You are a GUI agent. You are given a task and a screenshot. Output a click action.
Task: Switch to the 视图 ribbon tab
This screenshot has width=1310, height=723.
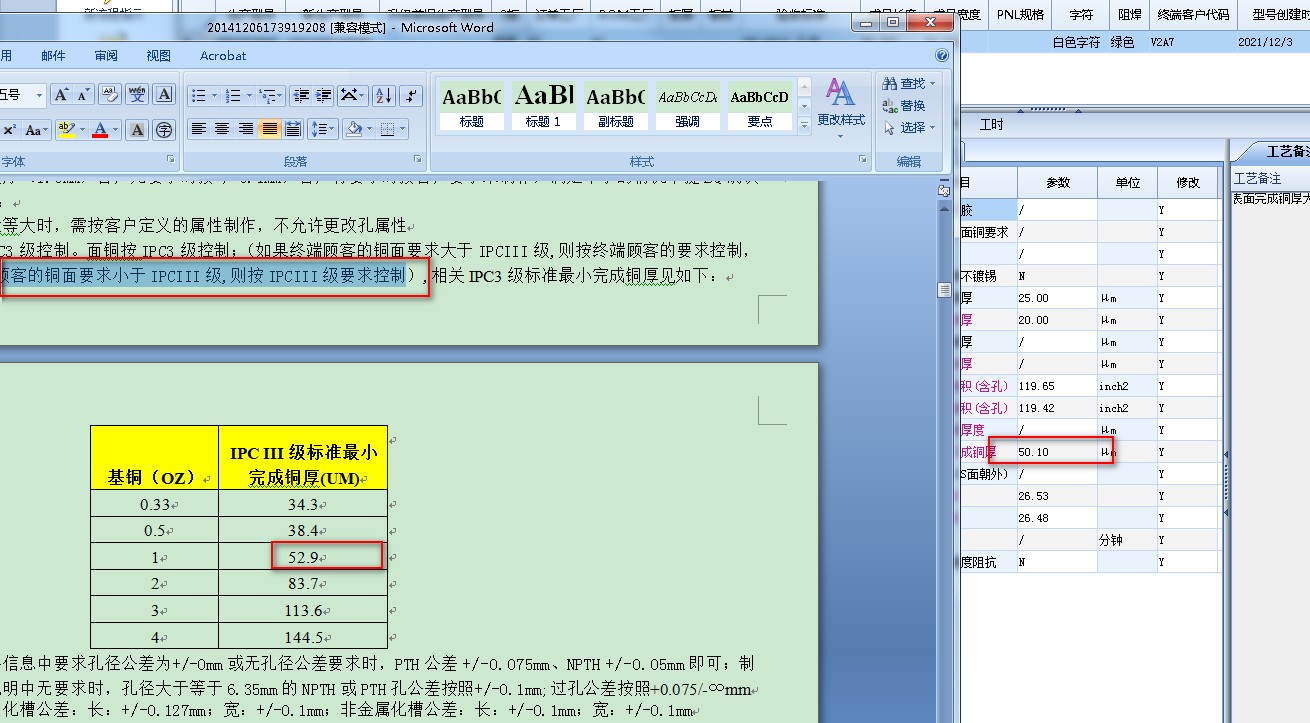pyautogui.click(x=159, y=56)
